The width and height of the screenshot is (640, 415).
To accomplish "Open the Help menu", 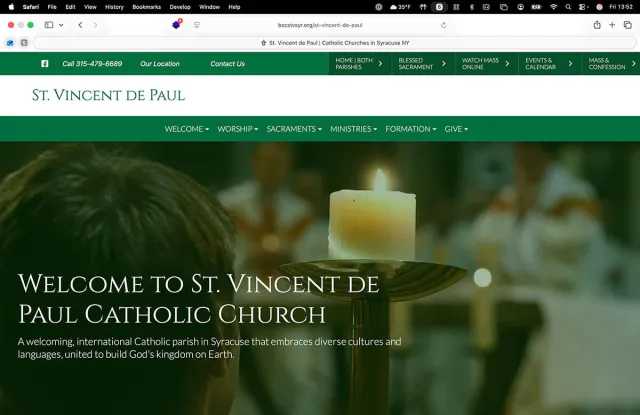I will (x=234, y=7).
